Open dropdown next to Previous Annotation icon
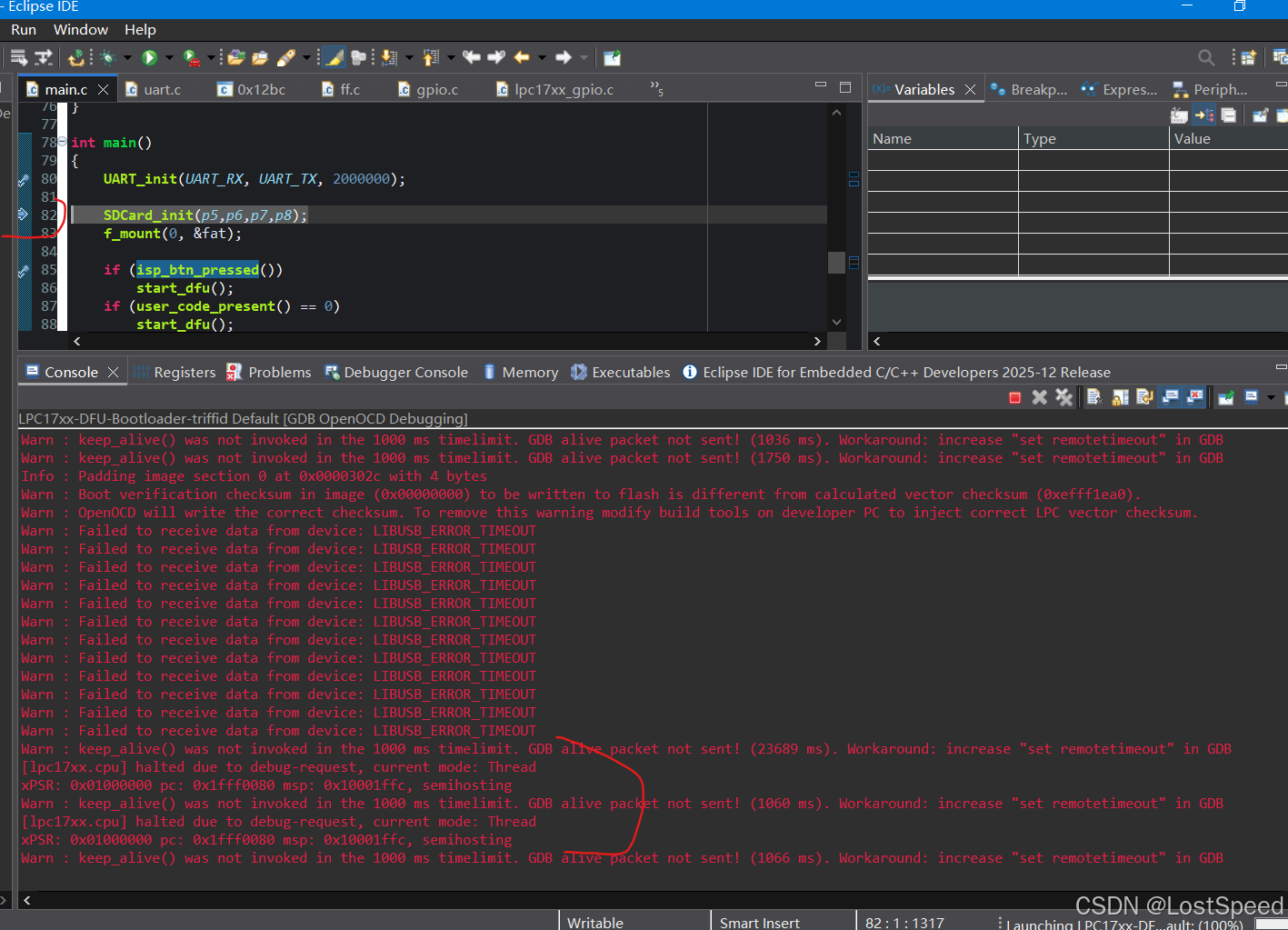Image resolution: width=1288 pixels, height=930 pixels. tap(451, 57)
